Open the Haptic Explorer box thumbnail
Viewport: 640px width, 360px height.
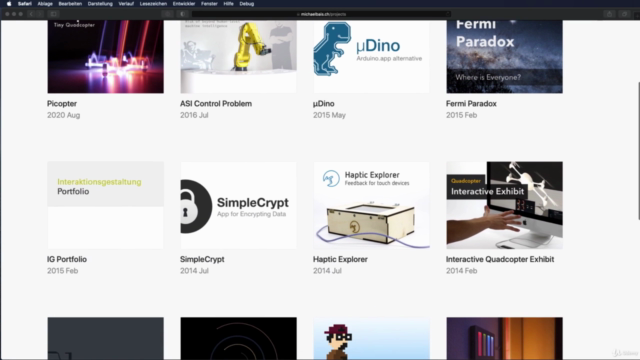pyautogui.click(x=371, y=205)
